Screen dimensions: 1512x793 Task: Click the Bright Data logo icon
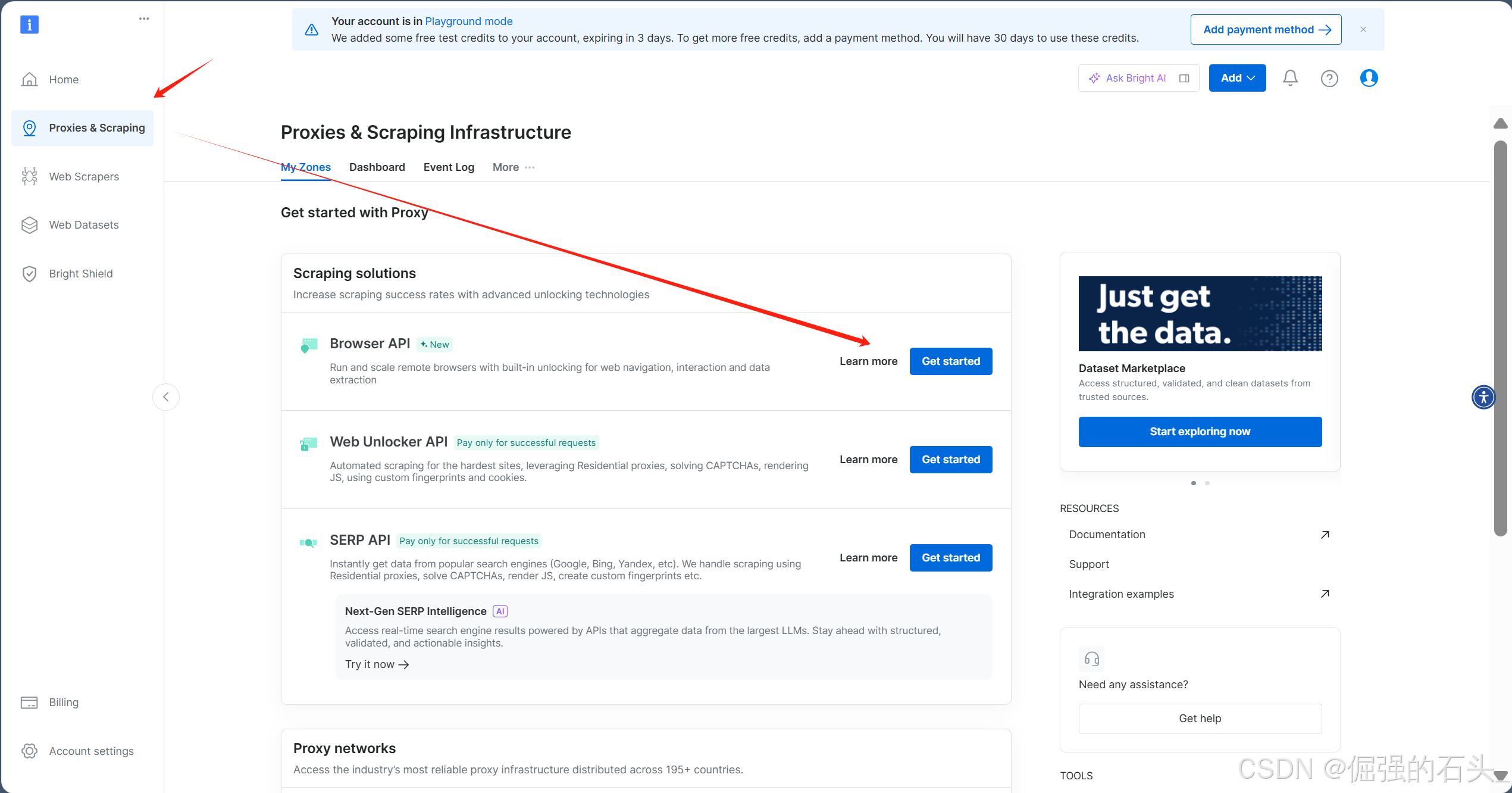(29, 24)
